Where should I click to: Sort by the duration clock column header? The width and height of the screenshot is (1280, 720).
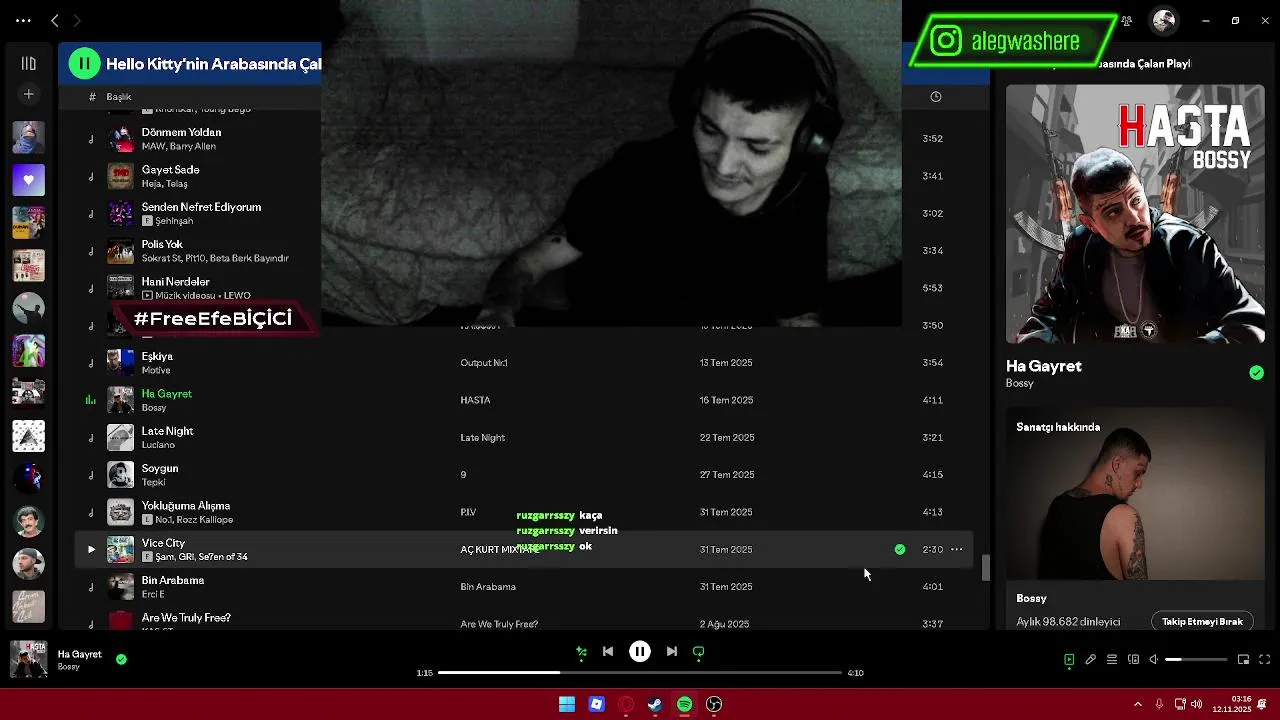[x=936, y=97]
